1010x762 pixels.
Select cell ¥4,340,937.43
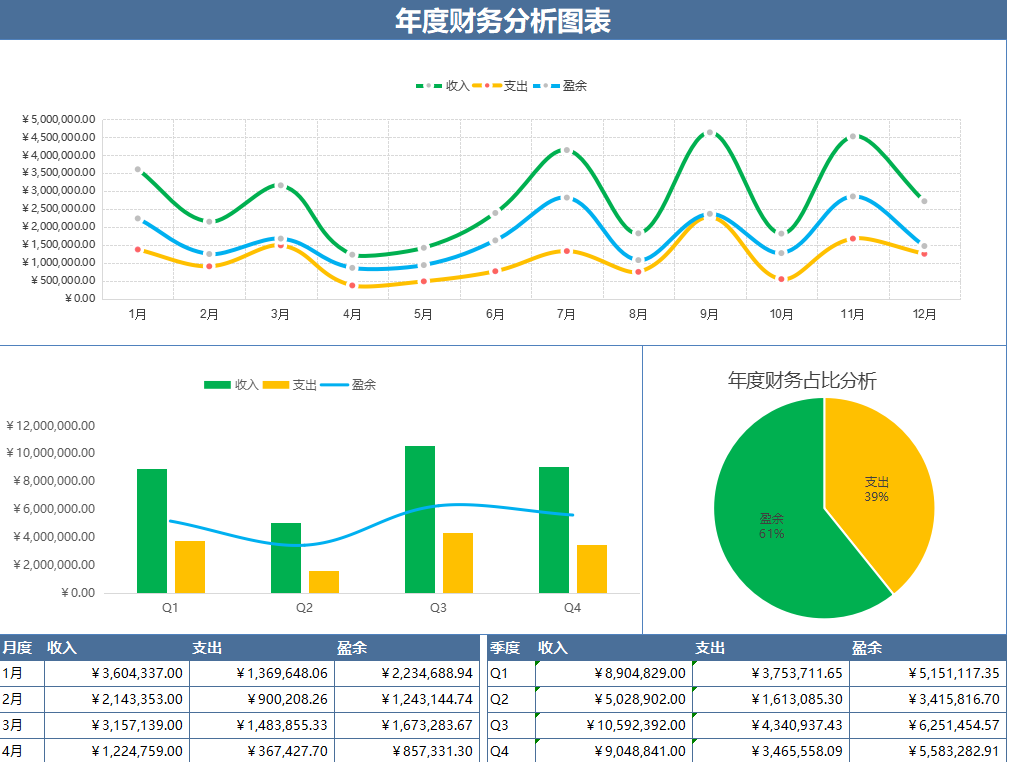click(x=771, y=725)
